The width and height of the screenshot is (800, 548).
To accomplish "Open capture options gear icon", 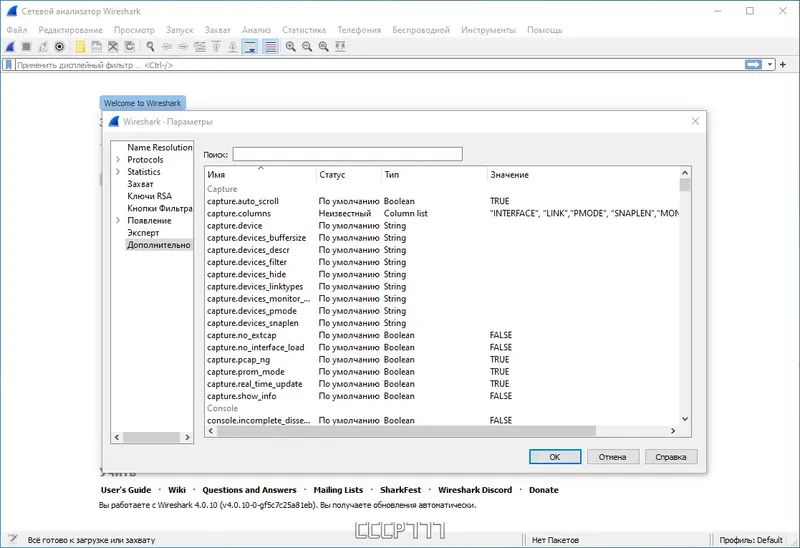I will [x=60, y=47].
